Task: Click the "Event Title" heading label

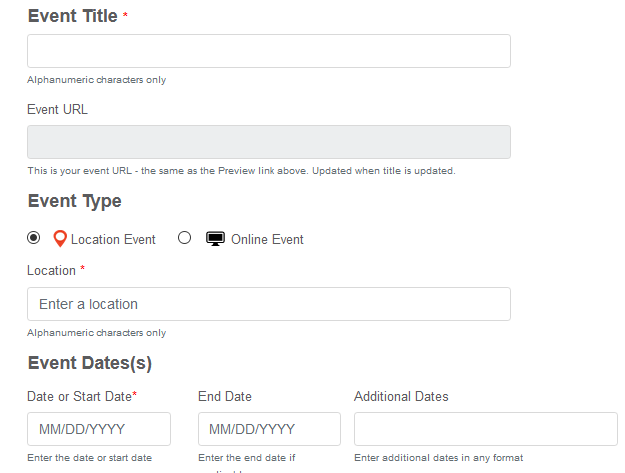Action: tap(72, 16)
